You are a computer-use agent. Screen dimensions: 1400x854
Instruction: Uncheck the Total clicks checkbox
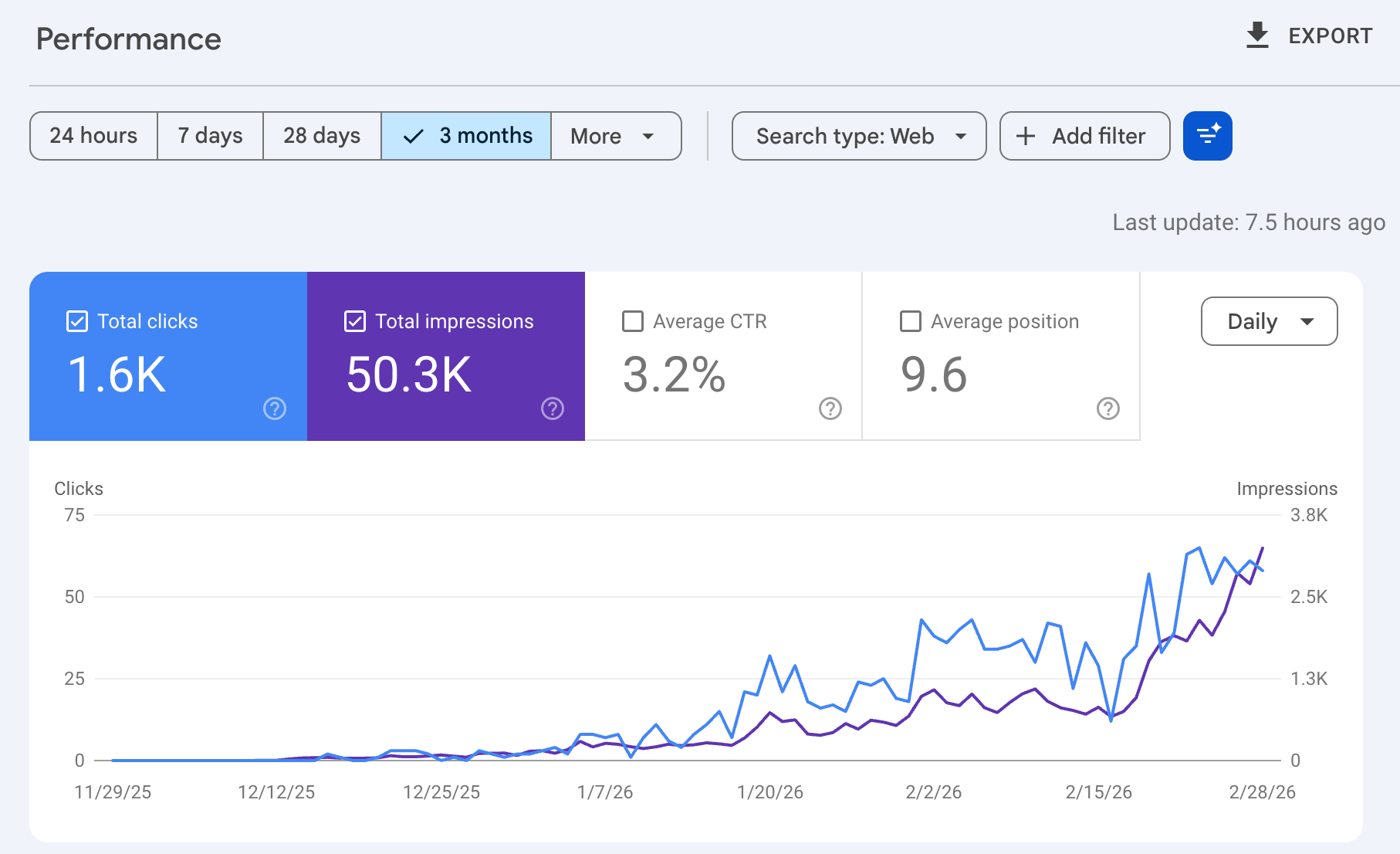click(77, 321)
